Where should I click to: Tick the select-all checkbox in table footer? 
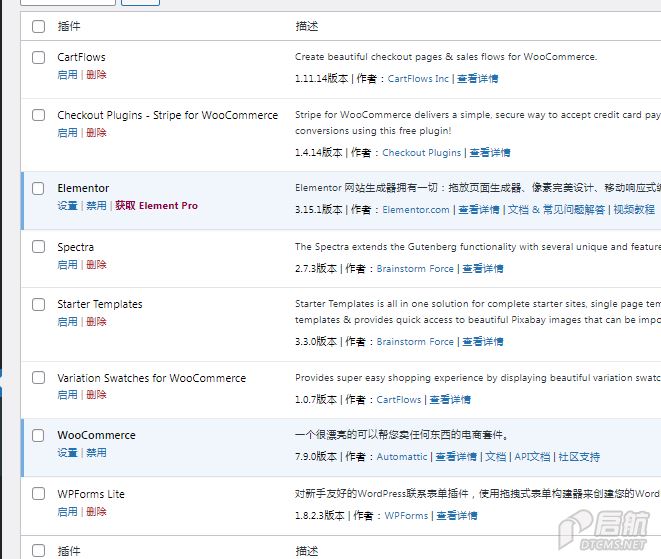pos(38,551)
